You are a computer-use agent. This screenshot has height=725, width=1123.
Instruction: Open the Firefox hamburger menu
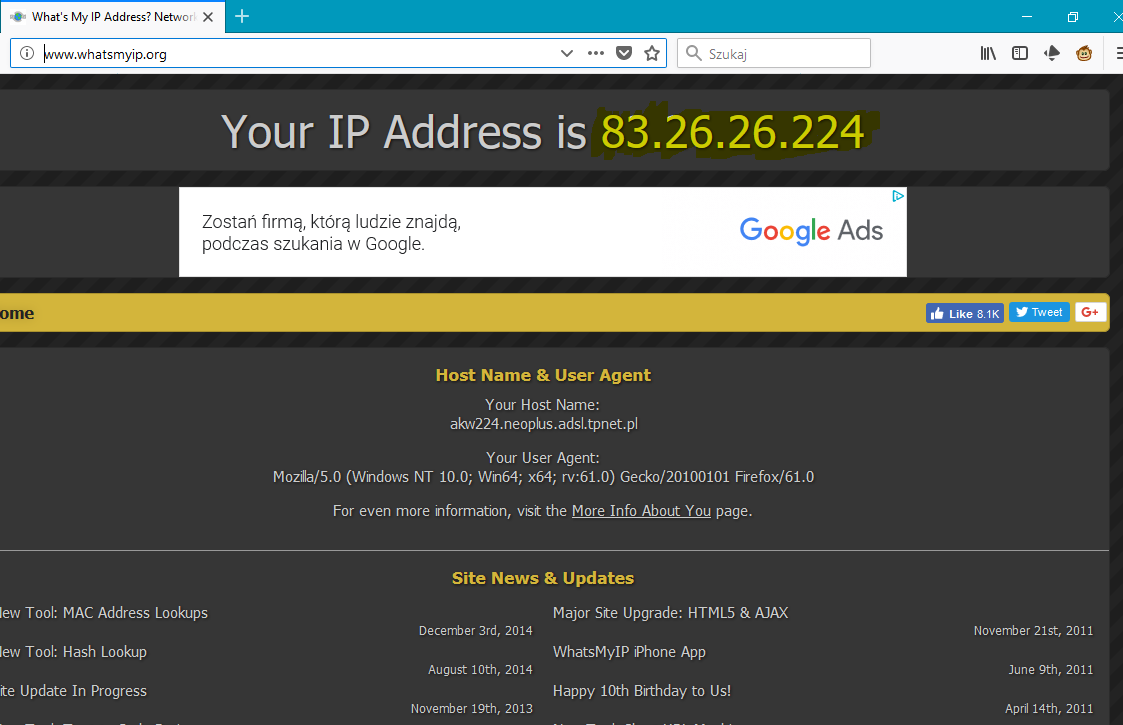[x=1116, y=54]
